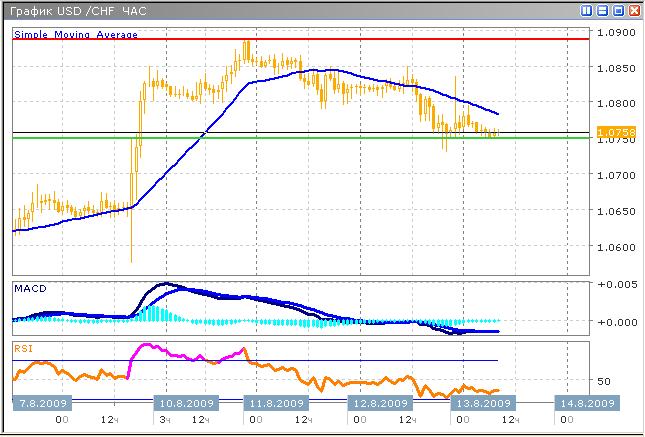Select the current price tag 1.0758
The width and height of the screenshot is (645, 437).
pos(609,132)
